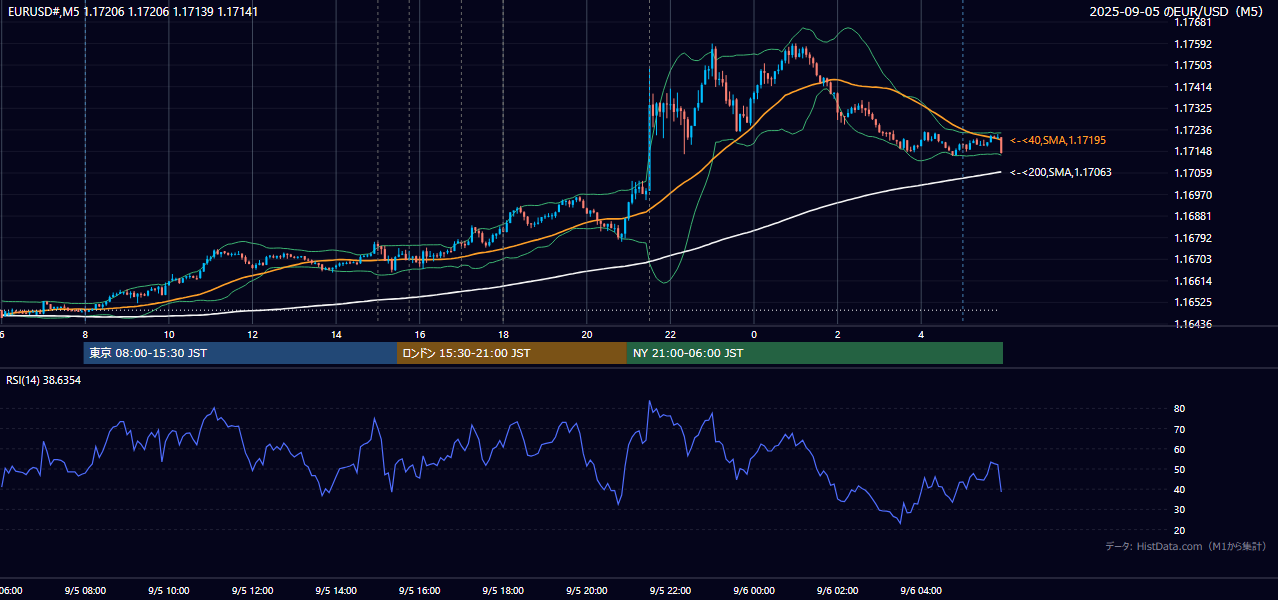This screenshot has height=600, width=1278.
Task: Click the RSI scale value 20
Action: (x=1179, y=530)
